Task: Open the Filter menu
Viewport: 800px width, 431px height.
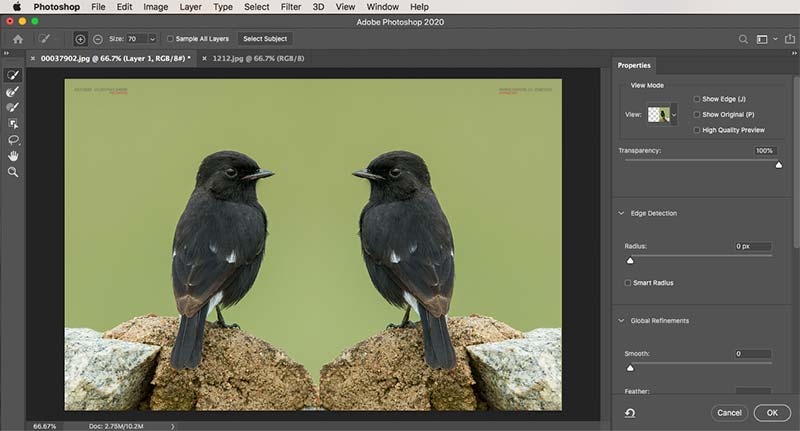Action: tap(290, 7)
